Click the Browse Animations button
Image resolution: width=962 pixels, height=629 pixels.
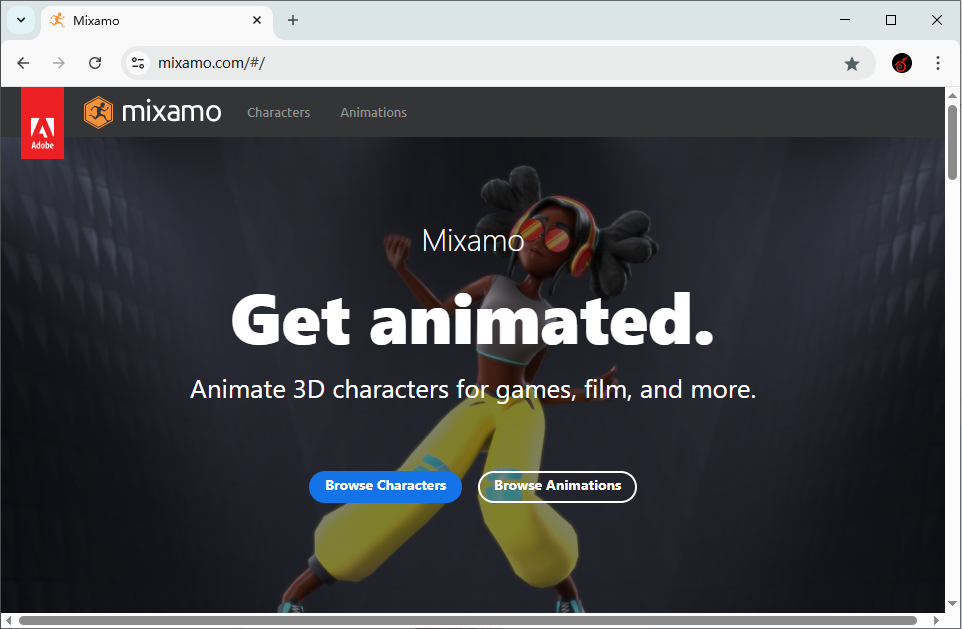pyautogui.click(x=557, y=486)
